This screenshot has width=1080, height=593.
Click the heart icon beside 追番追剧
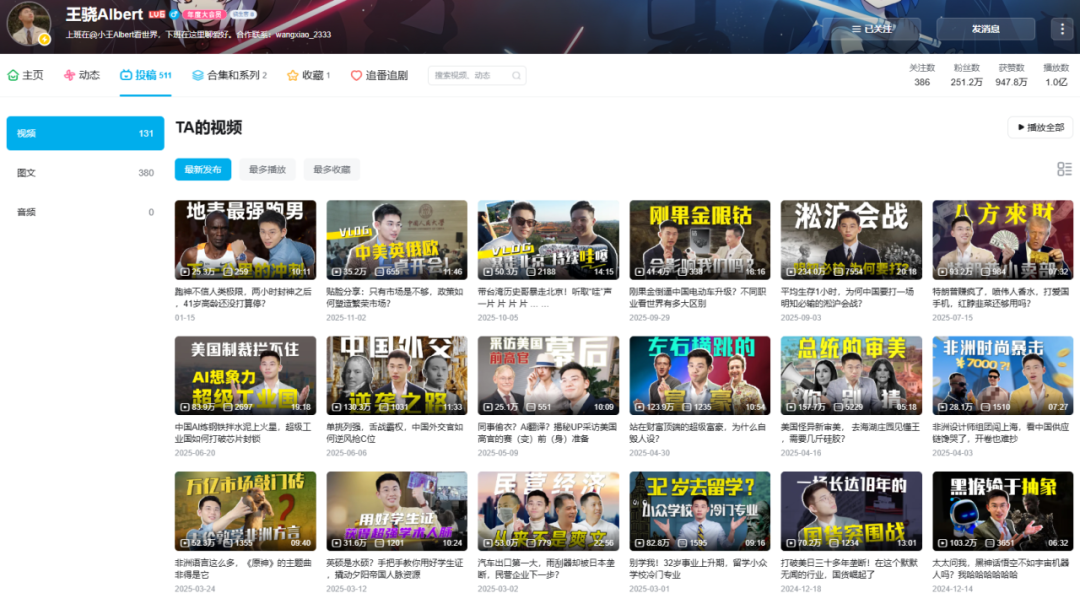click(x=356, y=75)
